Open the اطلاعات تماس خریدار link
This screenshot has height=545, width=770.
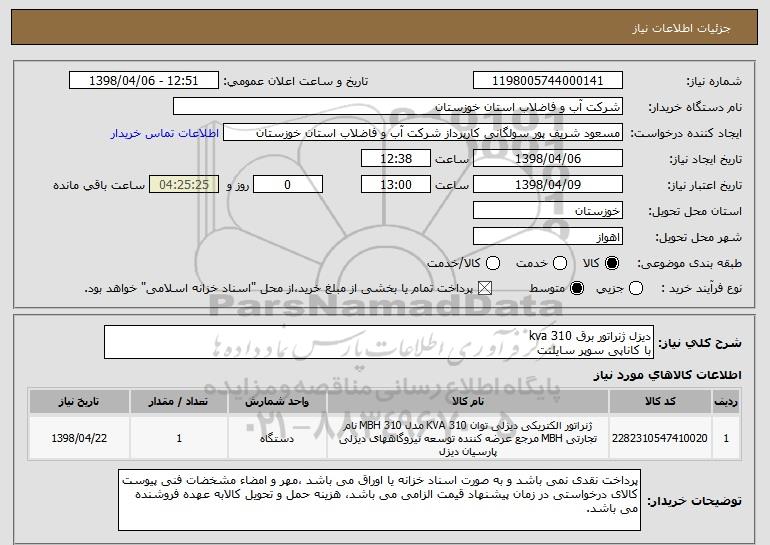pyautogui.click(x=165, y=134)
